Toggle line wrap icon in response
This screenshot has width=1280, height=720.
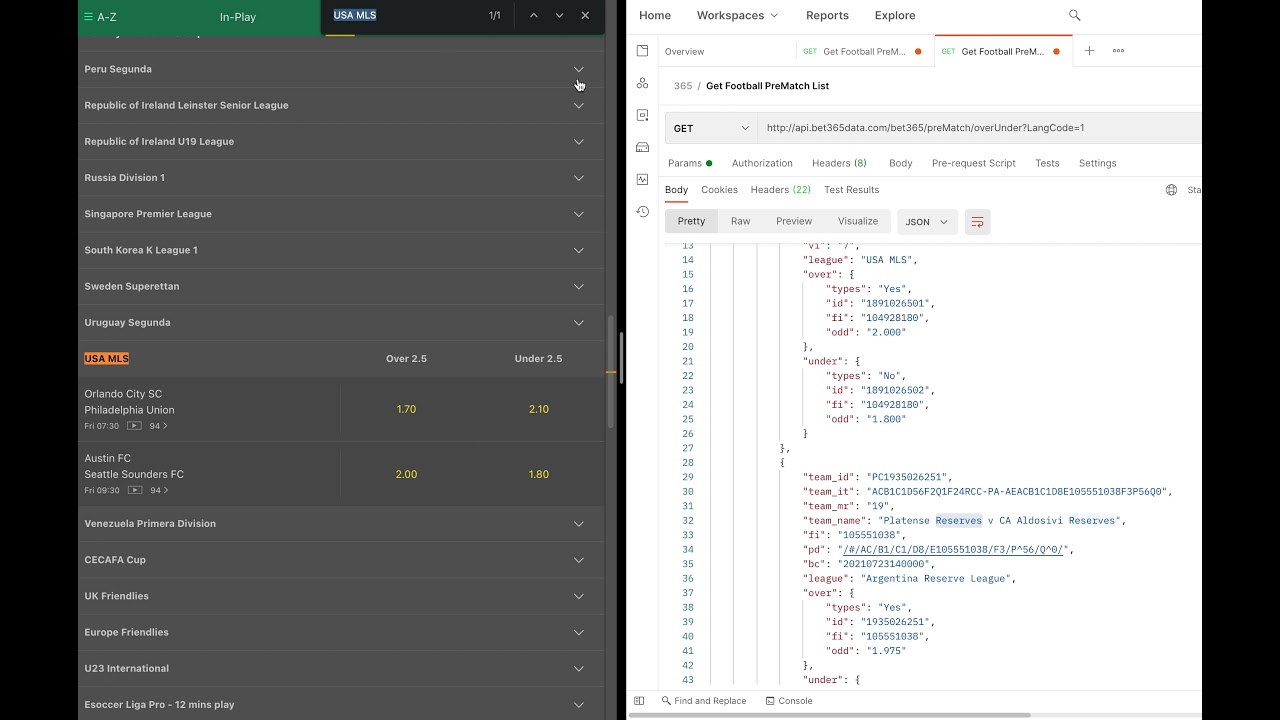[977, 222]
